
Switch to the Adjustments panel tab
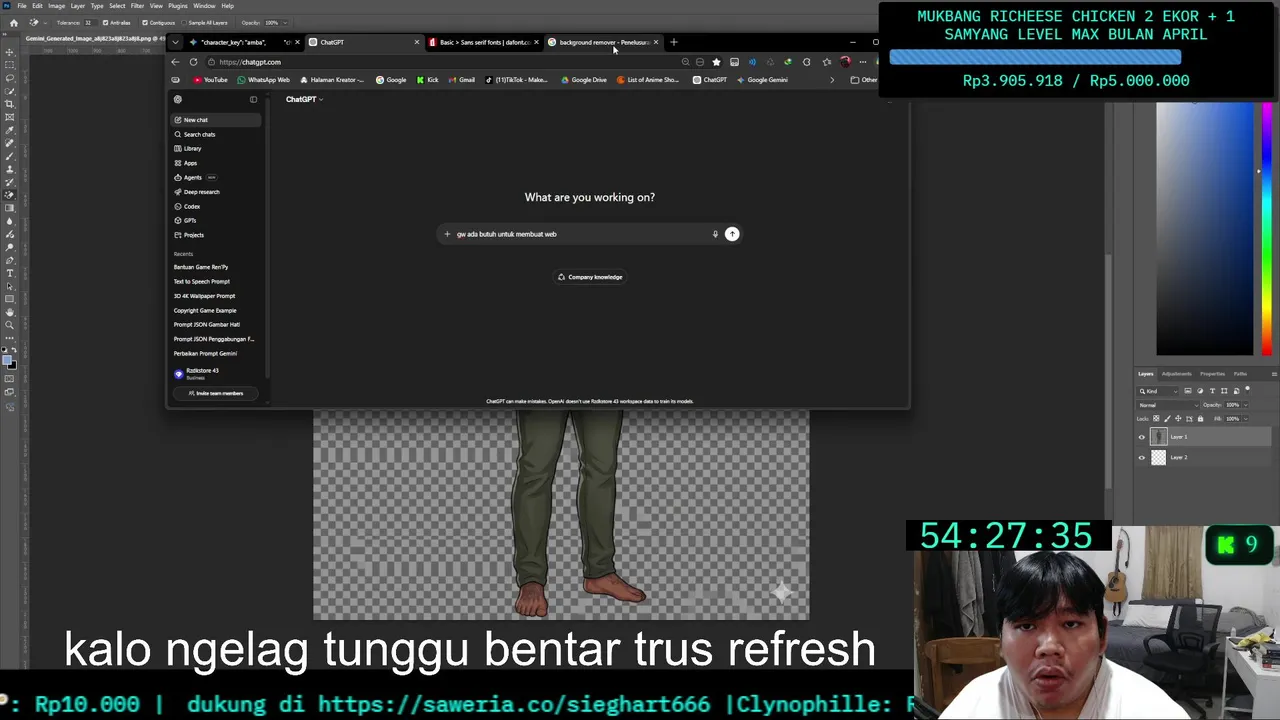coord(1177,374)
